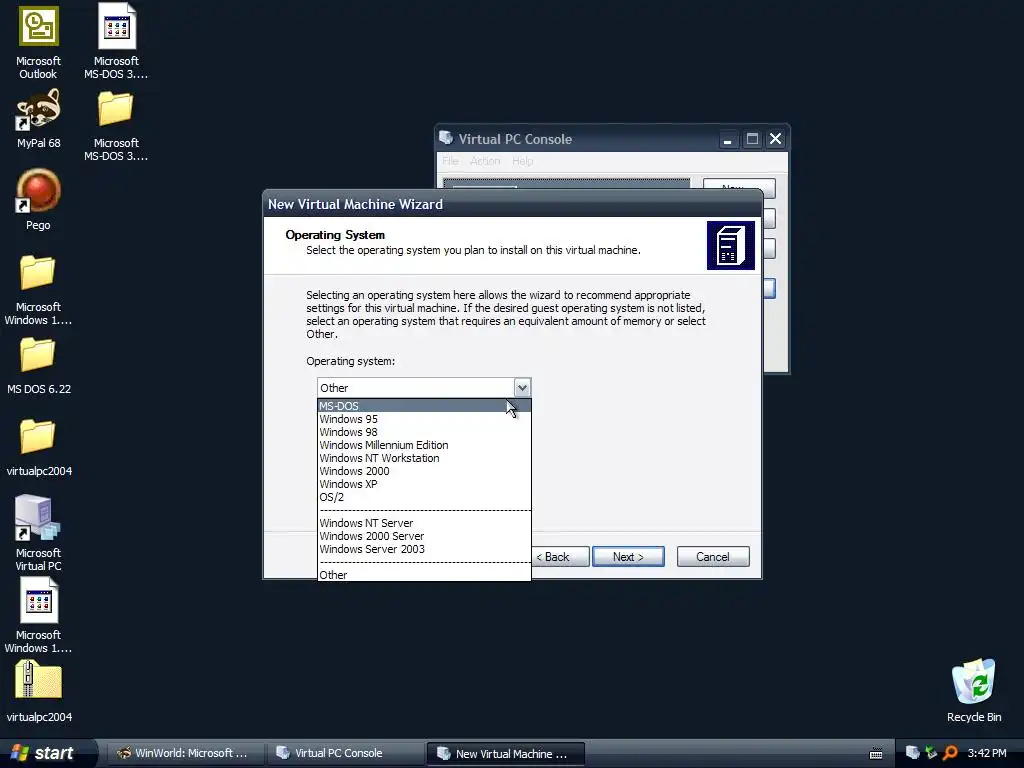Click the New Virtual Machine Wizard title bar
Viewport: 1024px width, 768px height.
[x=513, y=204]
